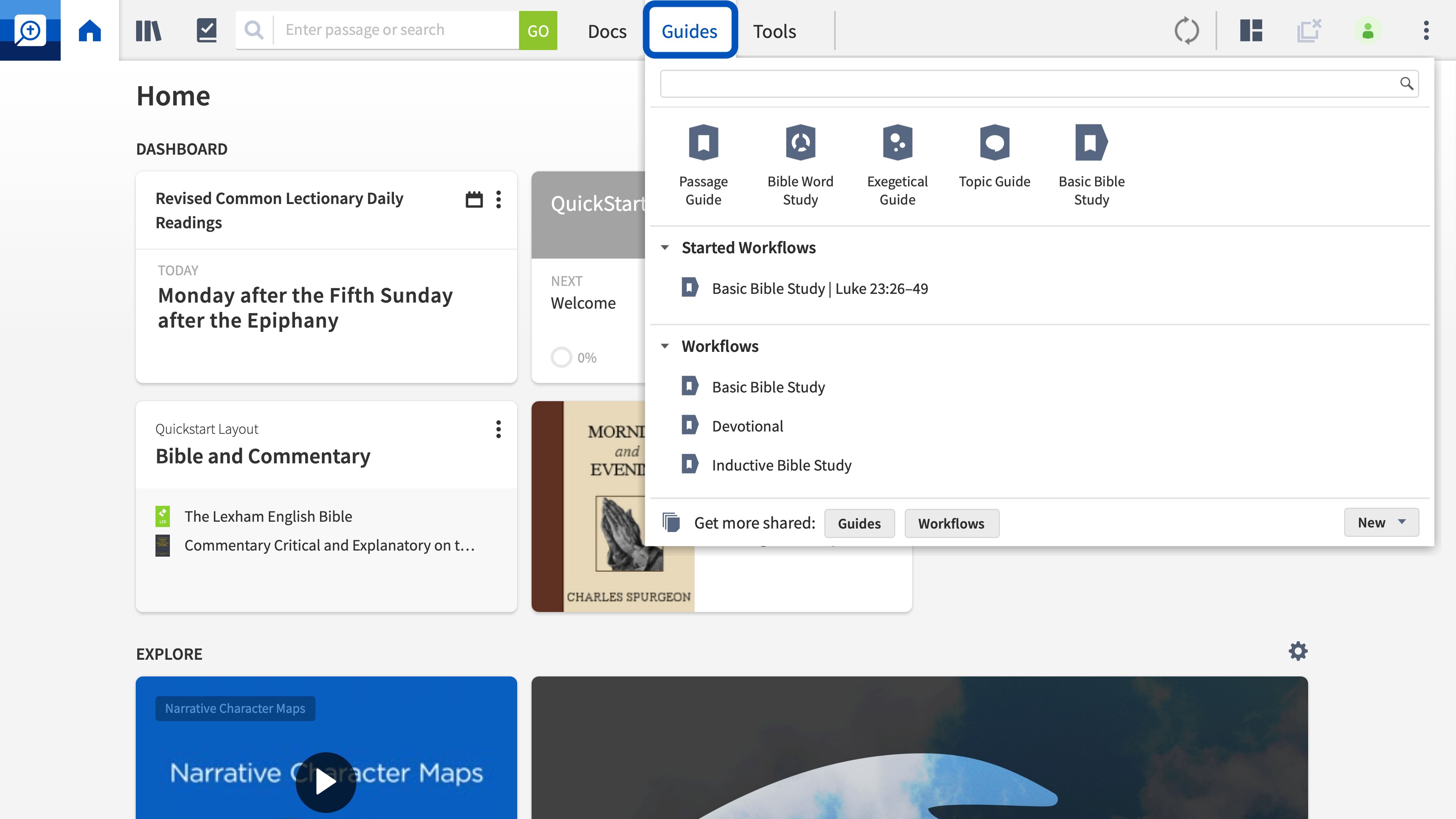1456x819 pixels.
Task: Open the Layouts panel icon
Action: point(1251,30)
